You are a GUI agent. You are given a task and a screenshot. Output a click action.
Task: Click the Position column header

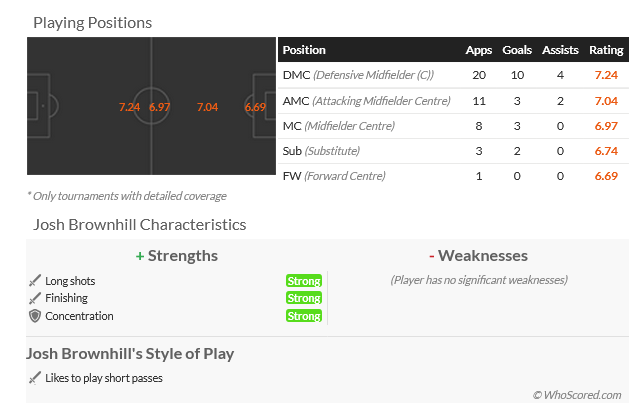click(304, 50)
